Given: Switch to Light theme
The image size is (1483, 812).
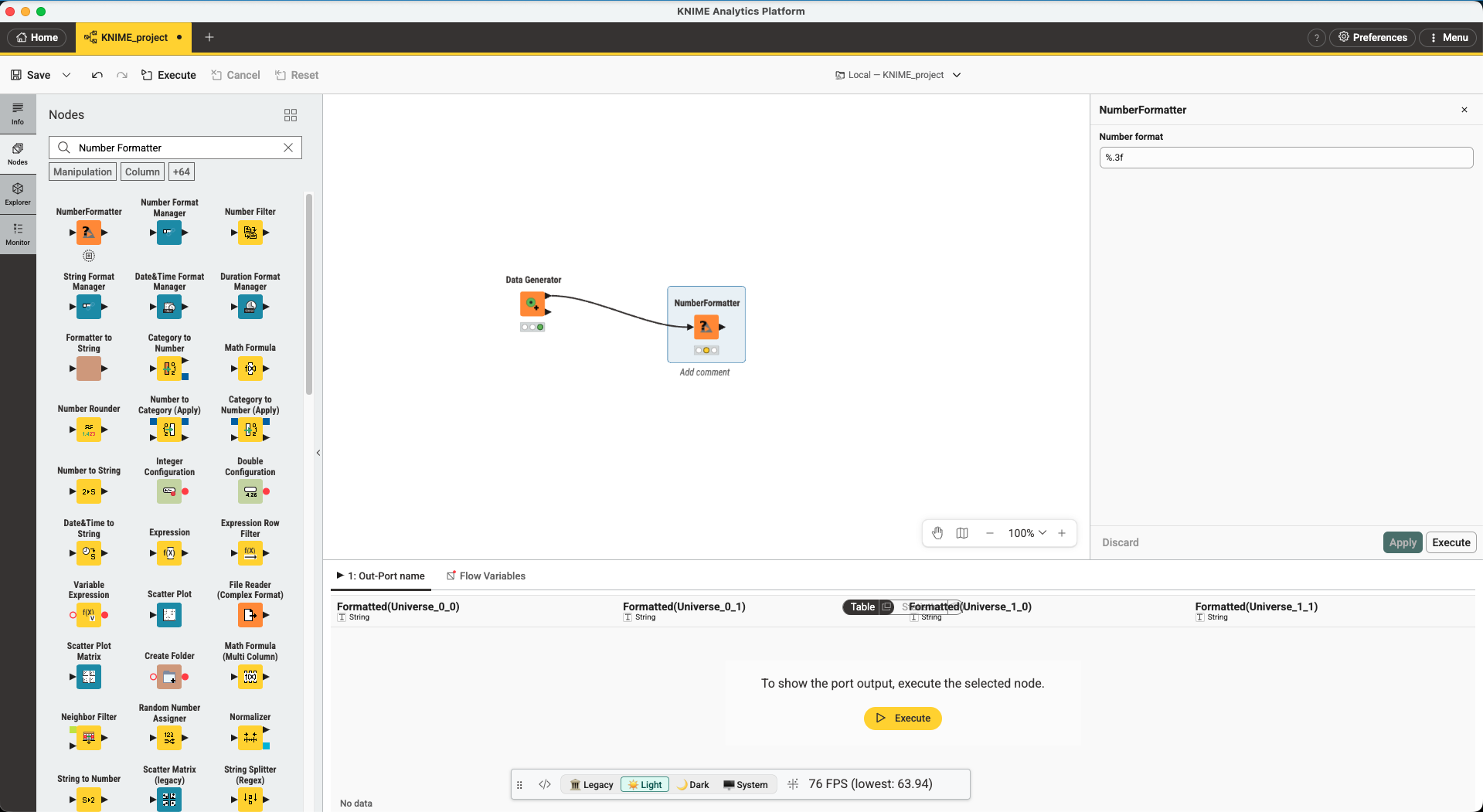Looking at the screenshot, I should (x=645, y=784).
